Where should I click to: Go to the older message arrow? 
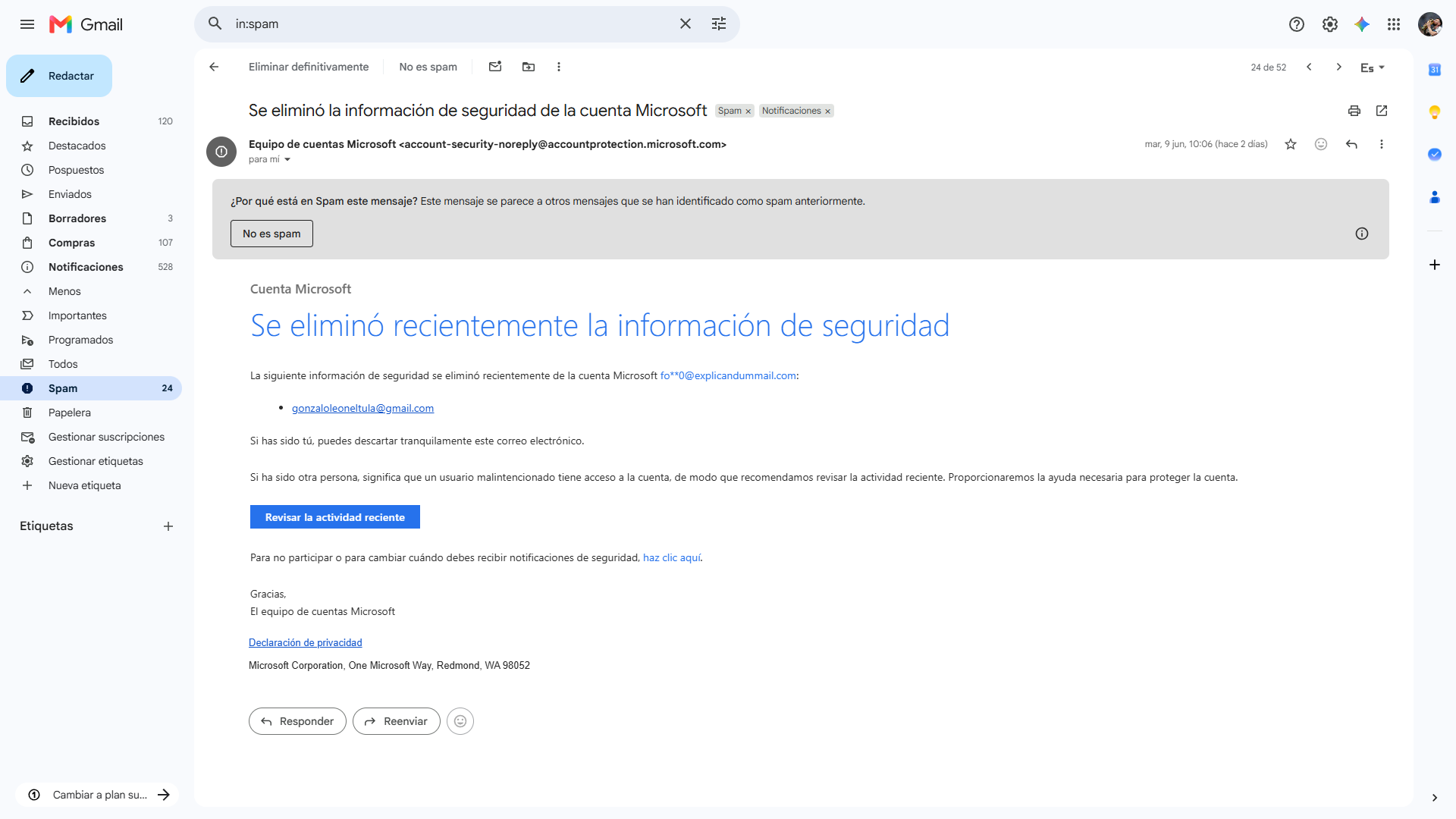[1339, 67]
